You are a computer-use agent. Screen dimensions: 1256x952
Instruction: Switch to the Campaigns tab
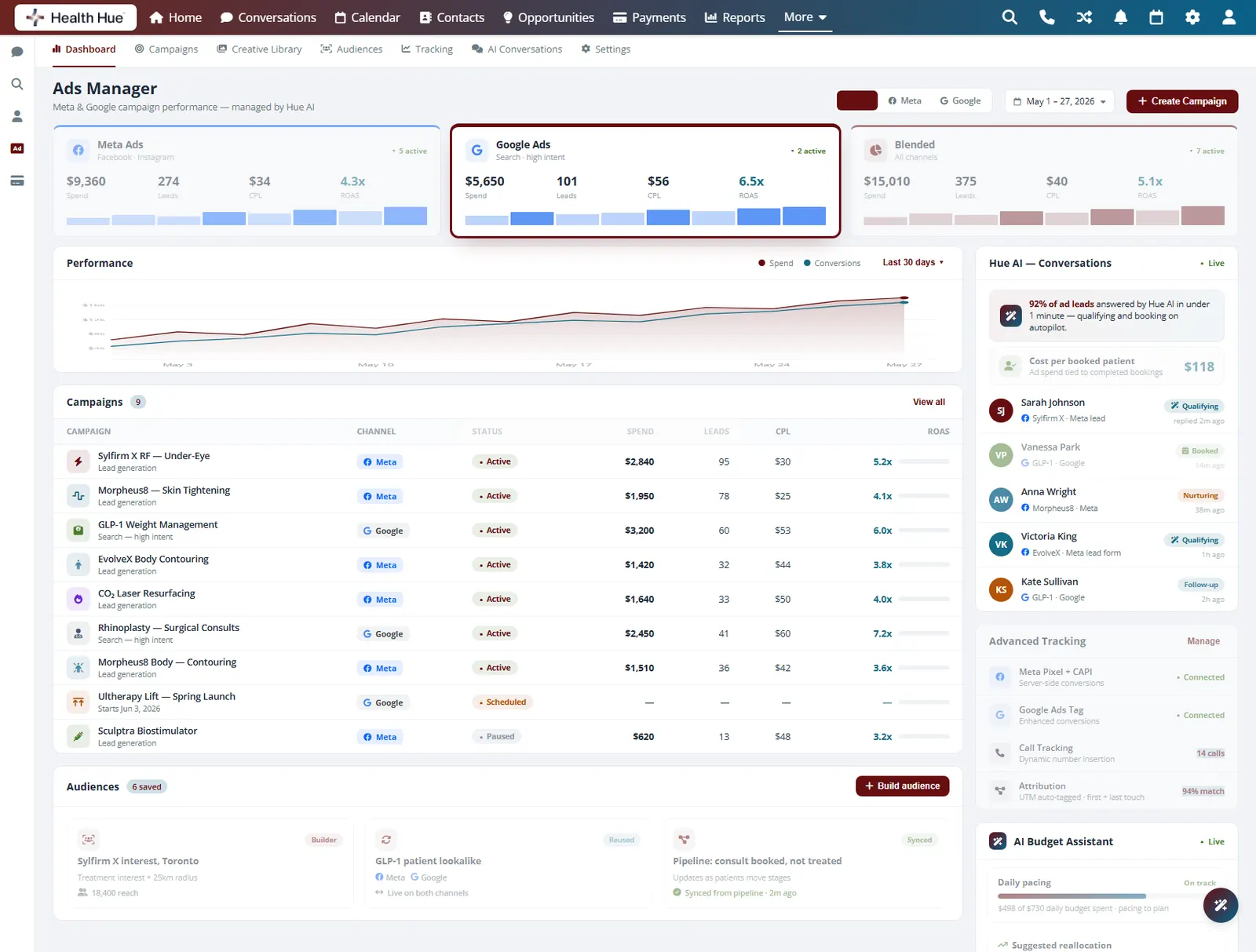click(x=166, y=49)
